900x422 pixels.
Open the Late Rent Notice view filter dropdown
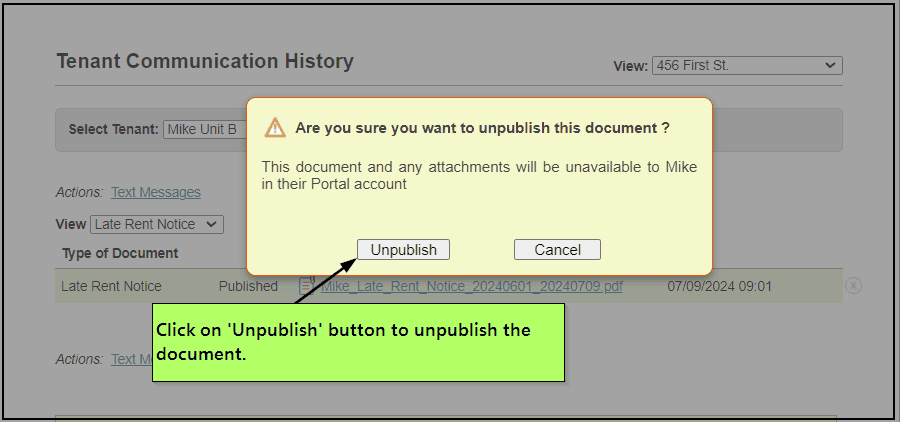click(x=157, y=224)
